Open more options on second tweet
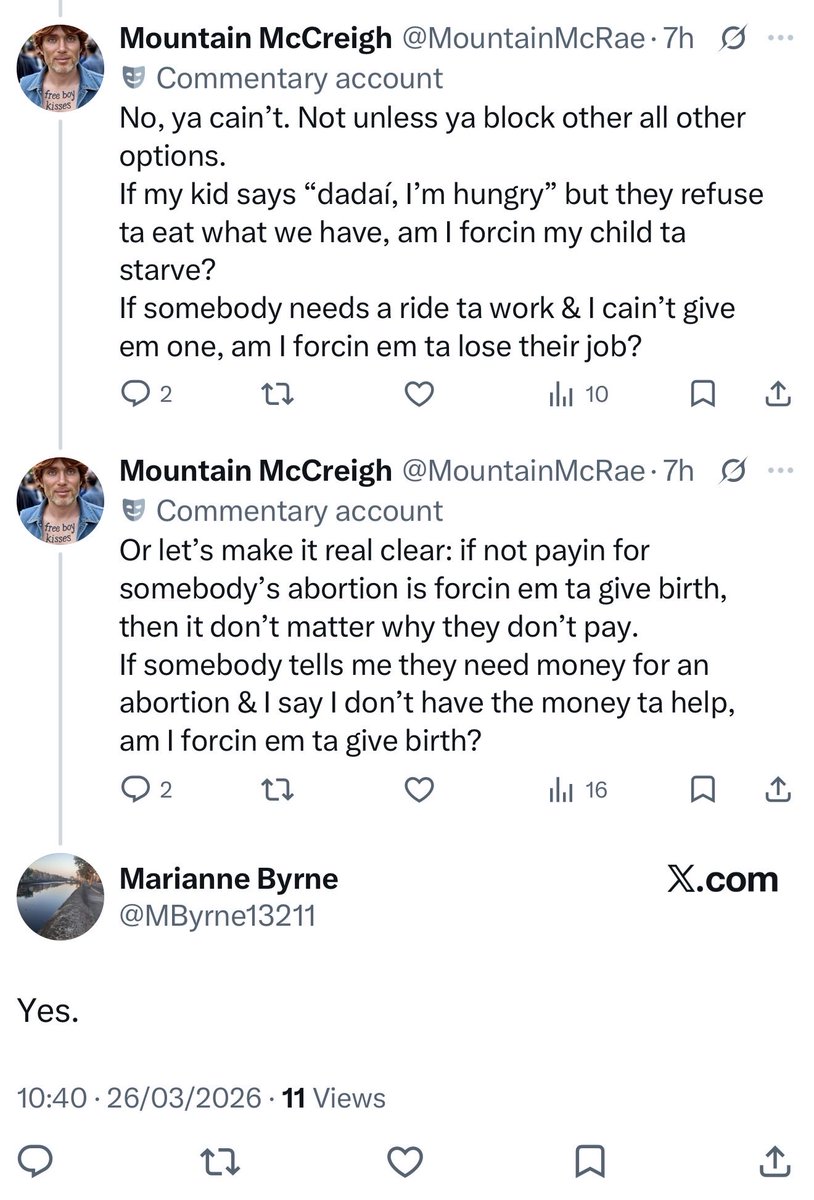 (778, 471)
